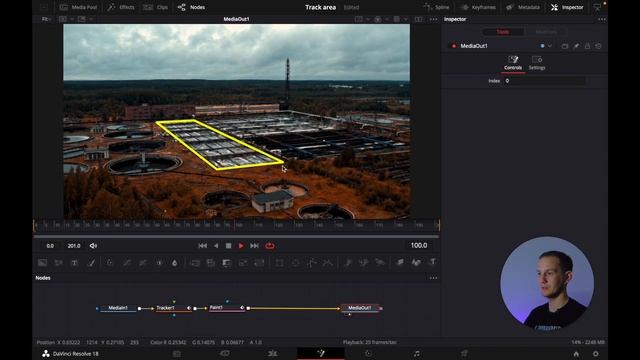
Task: Lock the MediaOut1 node in Inspector
Action: (587, 46)
